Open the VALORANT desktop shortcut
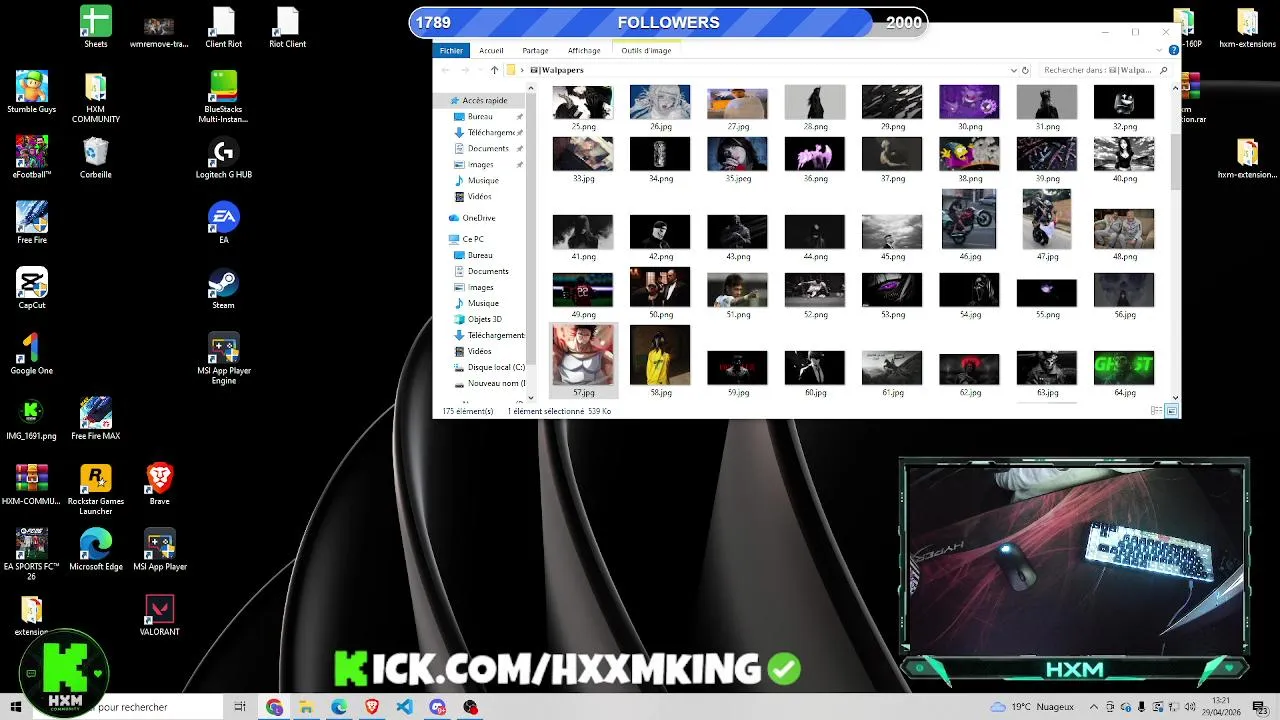Screen dimensions: 1280x720 point(160,615)
